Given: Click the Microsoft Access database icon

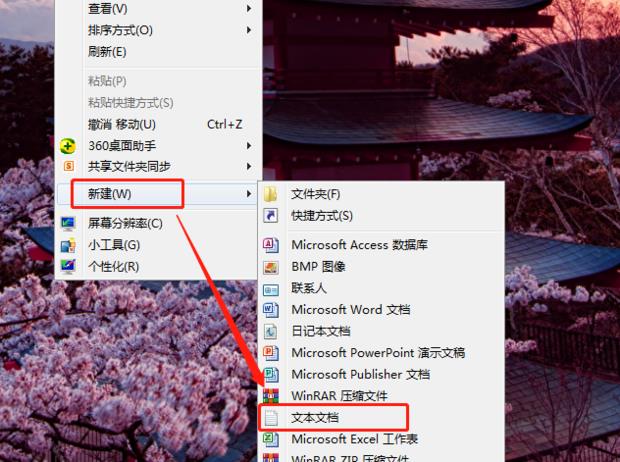Looking at the screenshot, I should [270, 245].
